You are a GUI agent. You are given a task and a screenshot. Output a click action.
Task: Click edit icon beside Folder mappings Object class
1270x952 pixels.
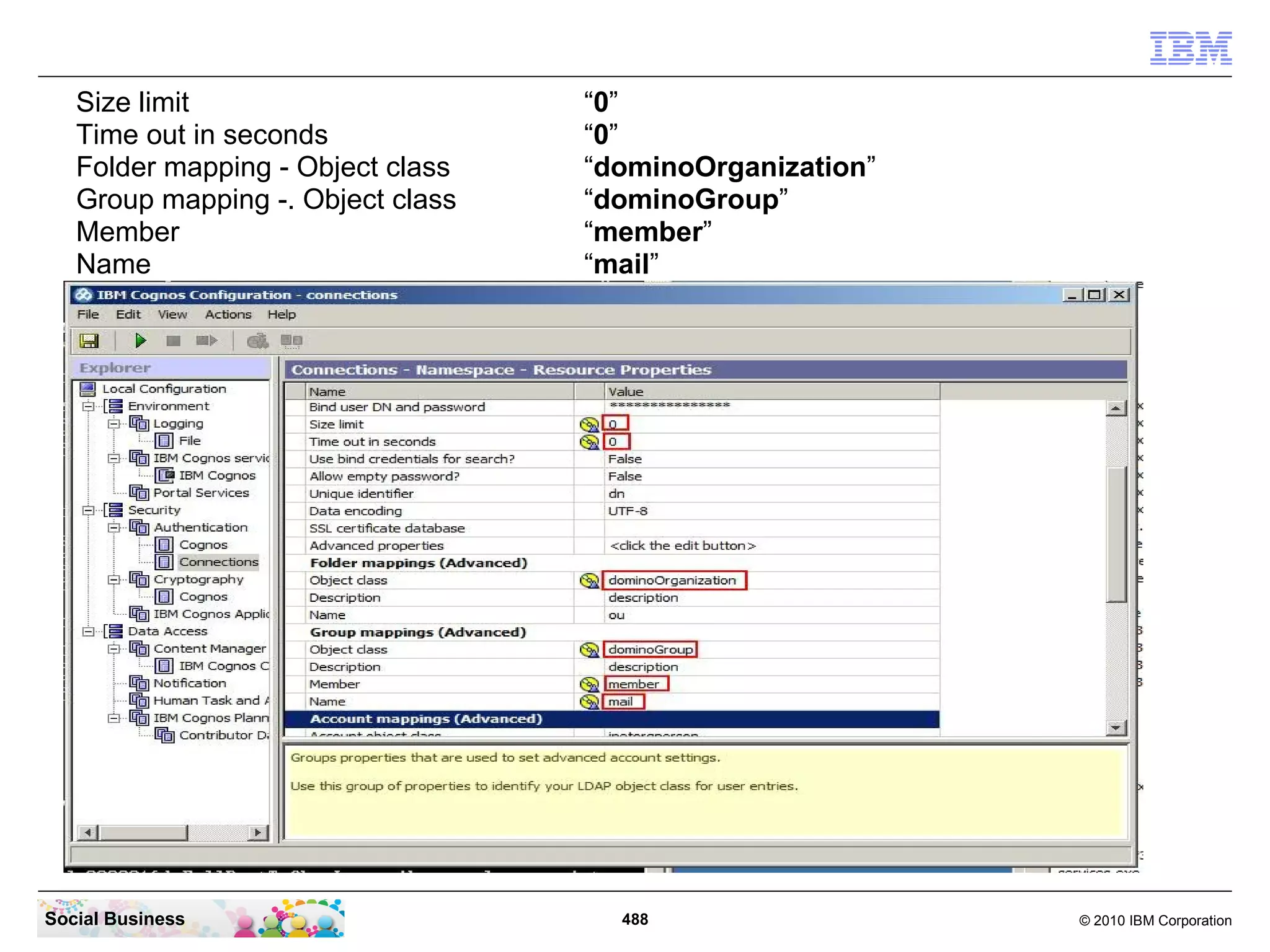click(589, 581)
